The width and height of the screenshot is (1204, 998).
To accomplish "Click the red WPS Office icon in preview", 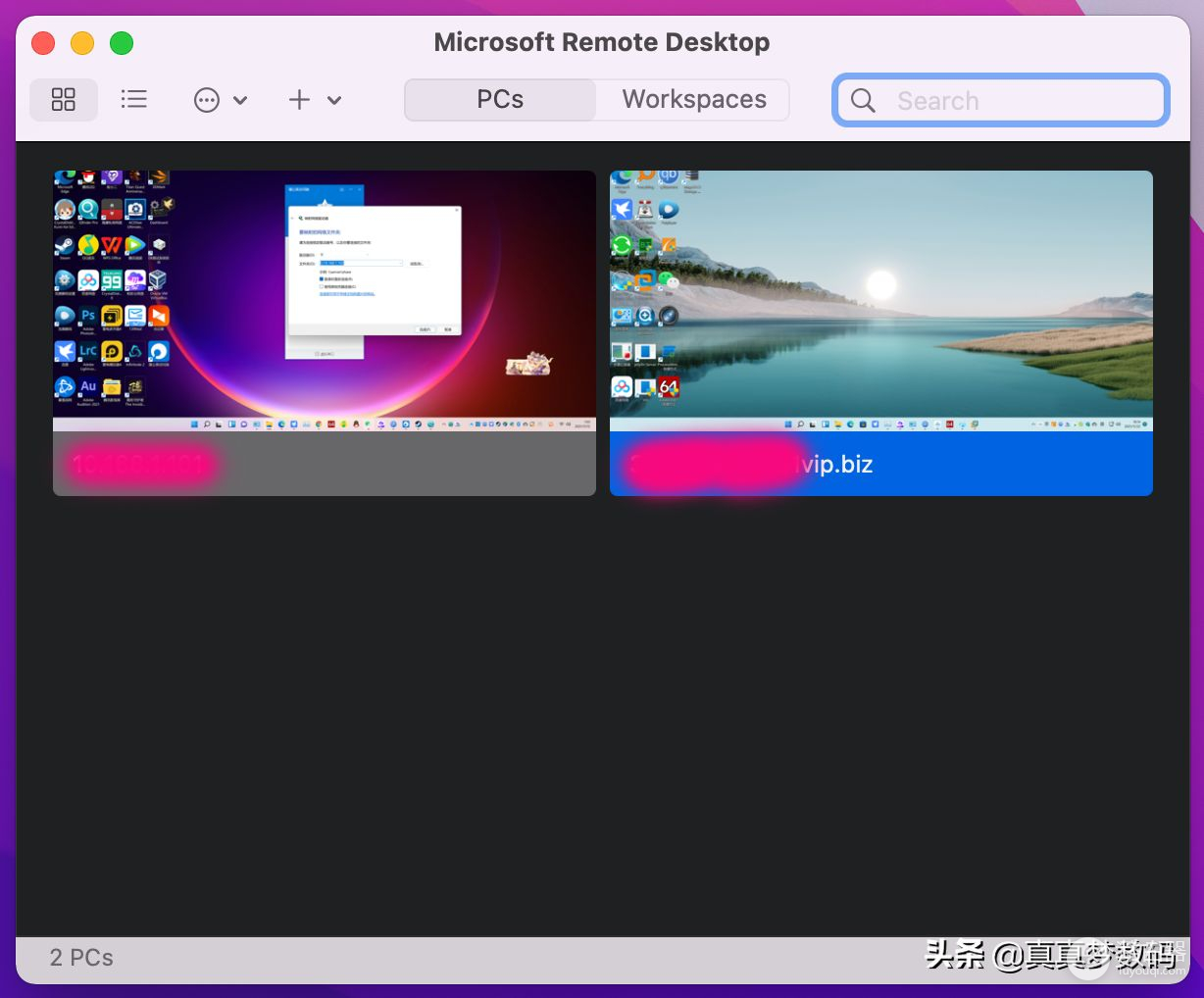I will click(112, 245).
